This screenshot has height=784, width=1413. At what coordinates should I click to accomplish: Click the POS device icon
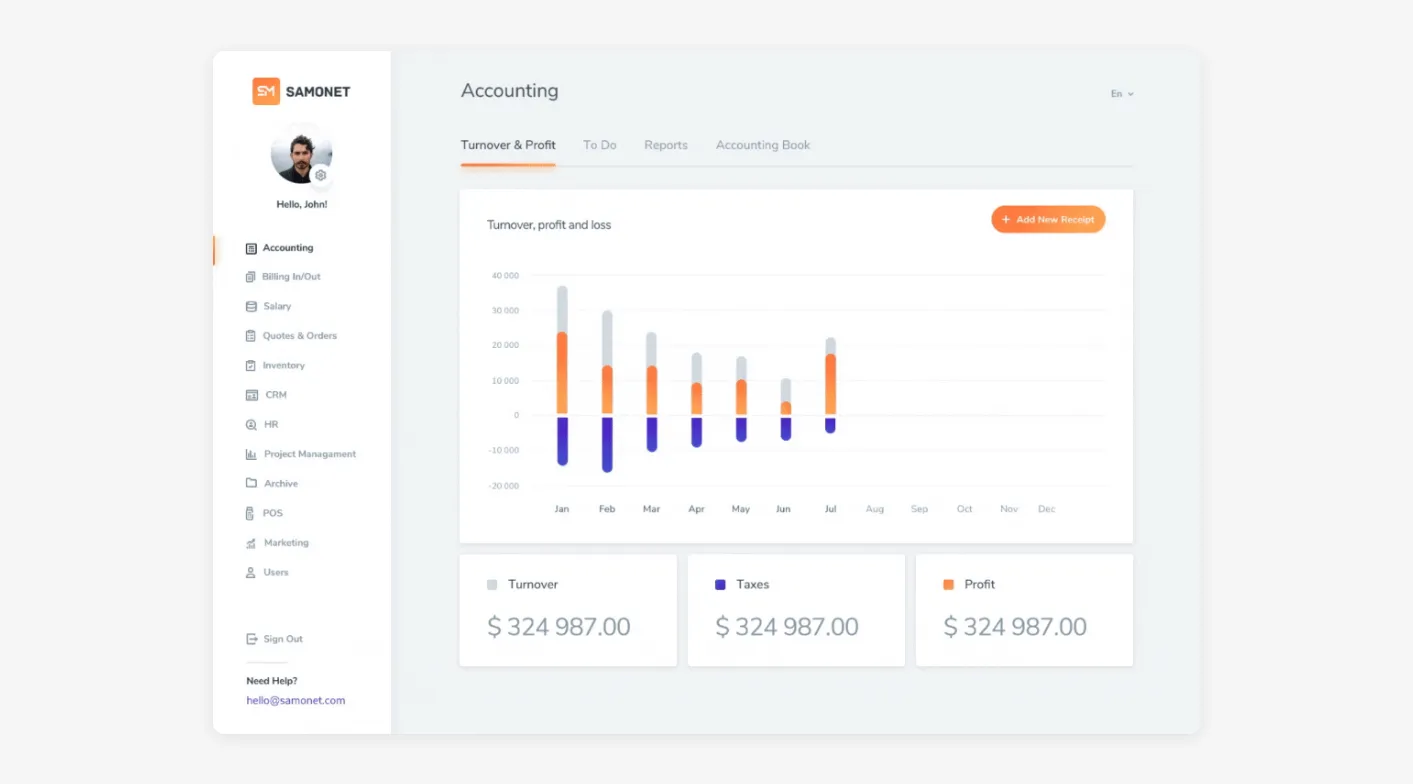tap(251, 514)
